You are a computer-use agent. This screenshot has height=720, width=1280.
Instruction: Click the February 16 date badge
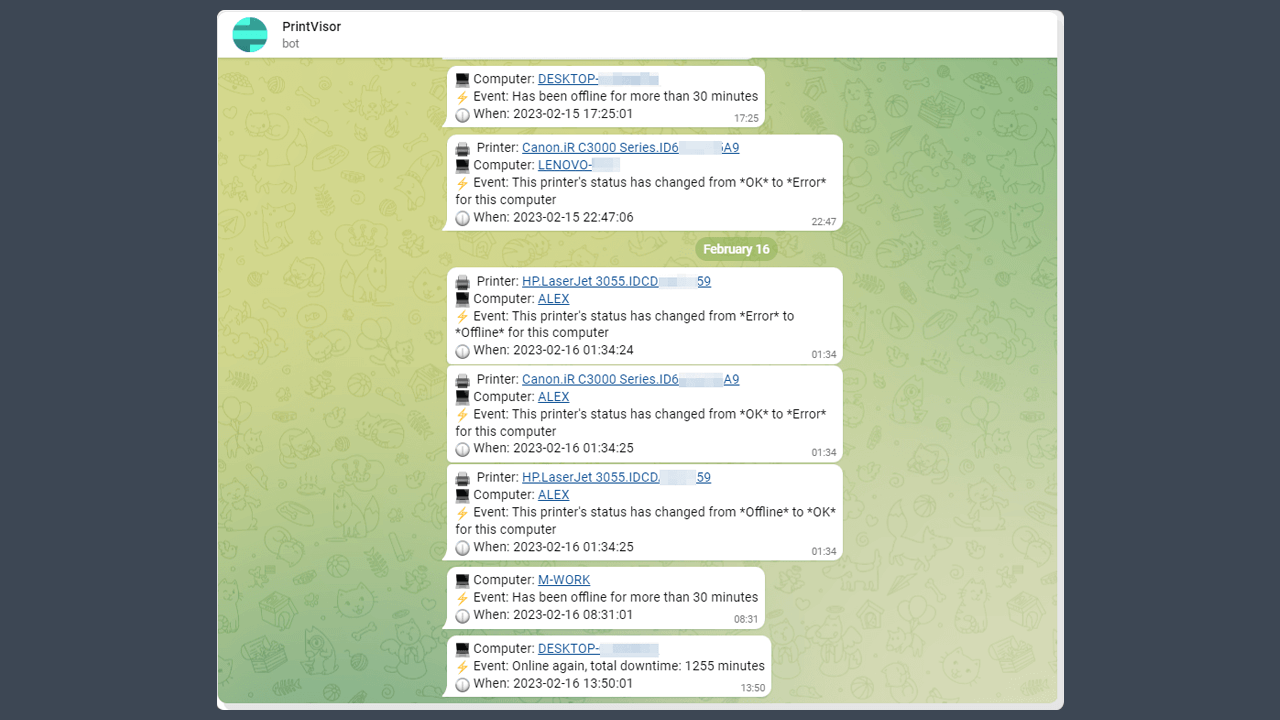[x=736, y=249]
